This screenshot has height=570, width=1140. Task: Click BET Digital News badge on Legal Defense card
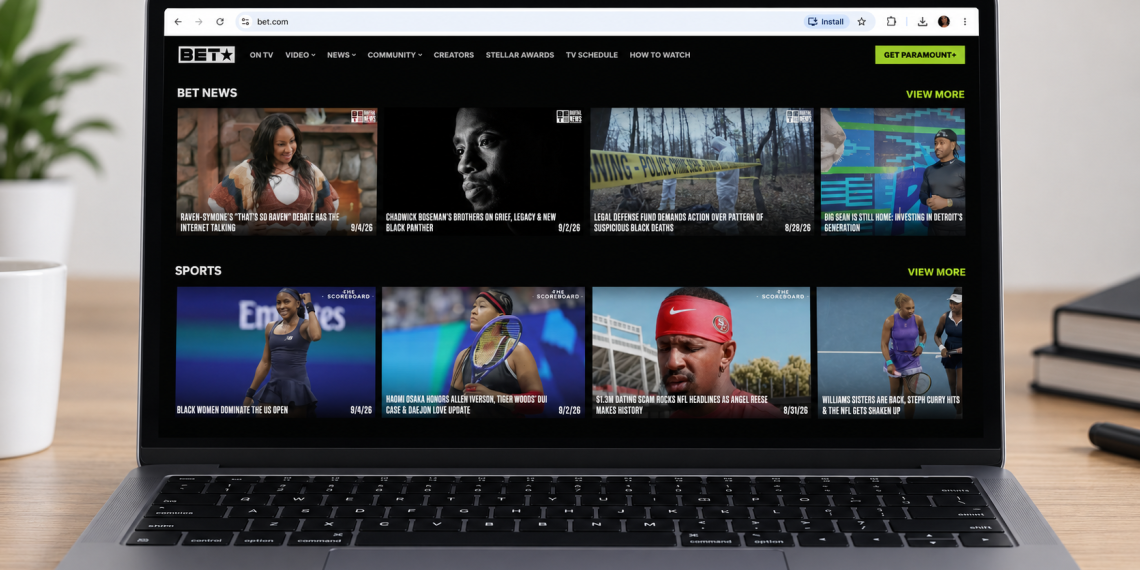pyautogui.click(x=798, y=116)
